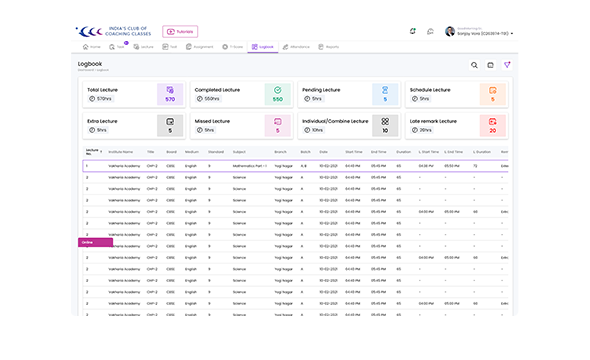Click the India's Club of Coaching Classes logo
Screen dimensions: 590x360
click(x=114, y=32)
